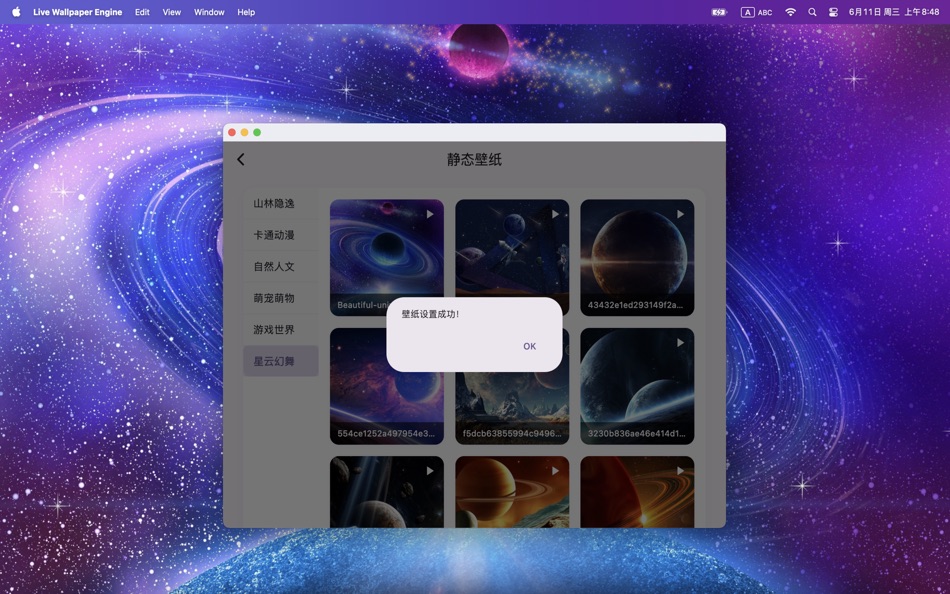The image size is (950, 594).
Task: Select the 山林隐逸 category
Action: click(281, 204)
